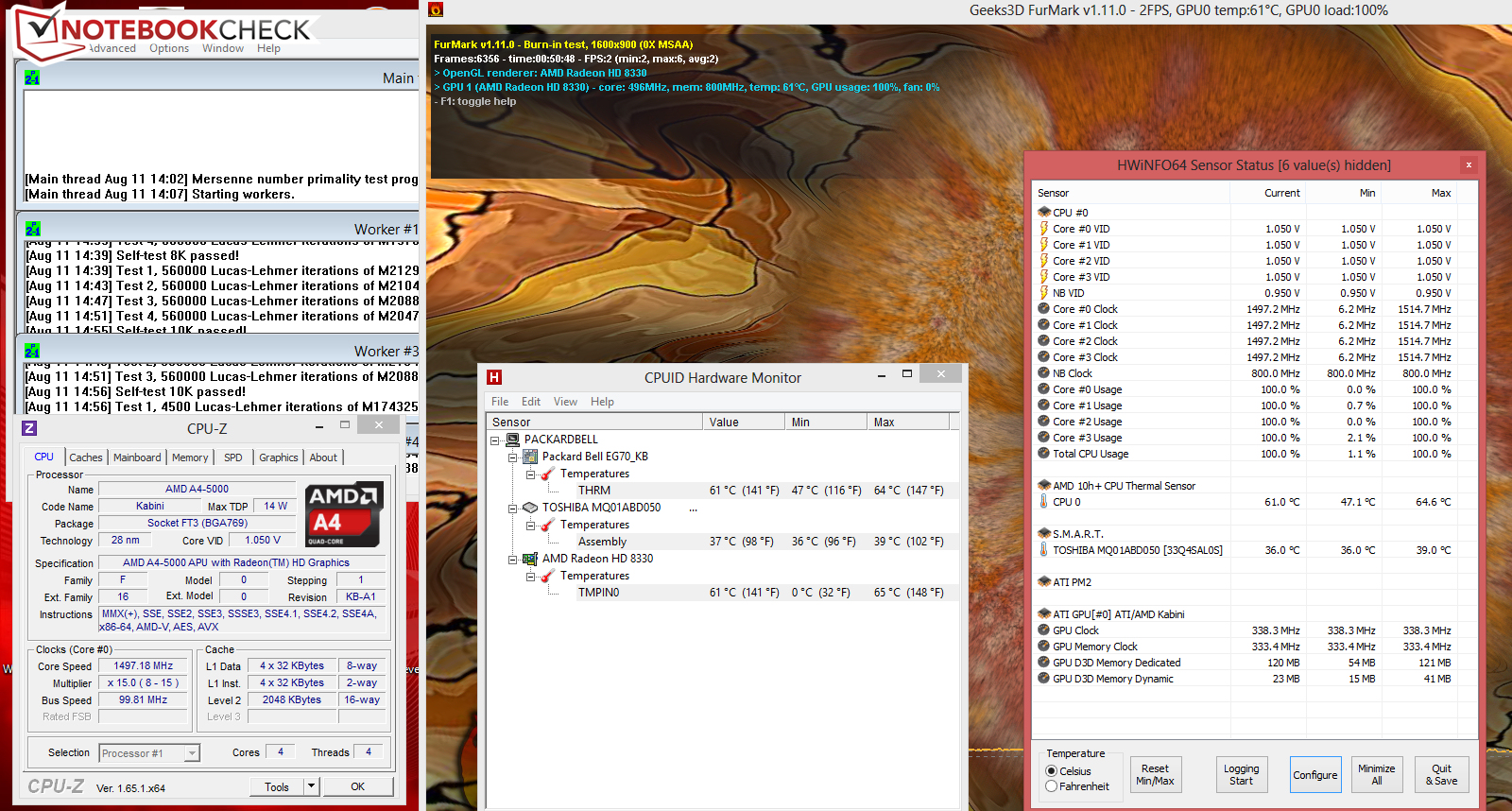1512x811 pixels.
Task: Click the Reset Min/Max button
Action: 1155,775
